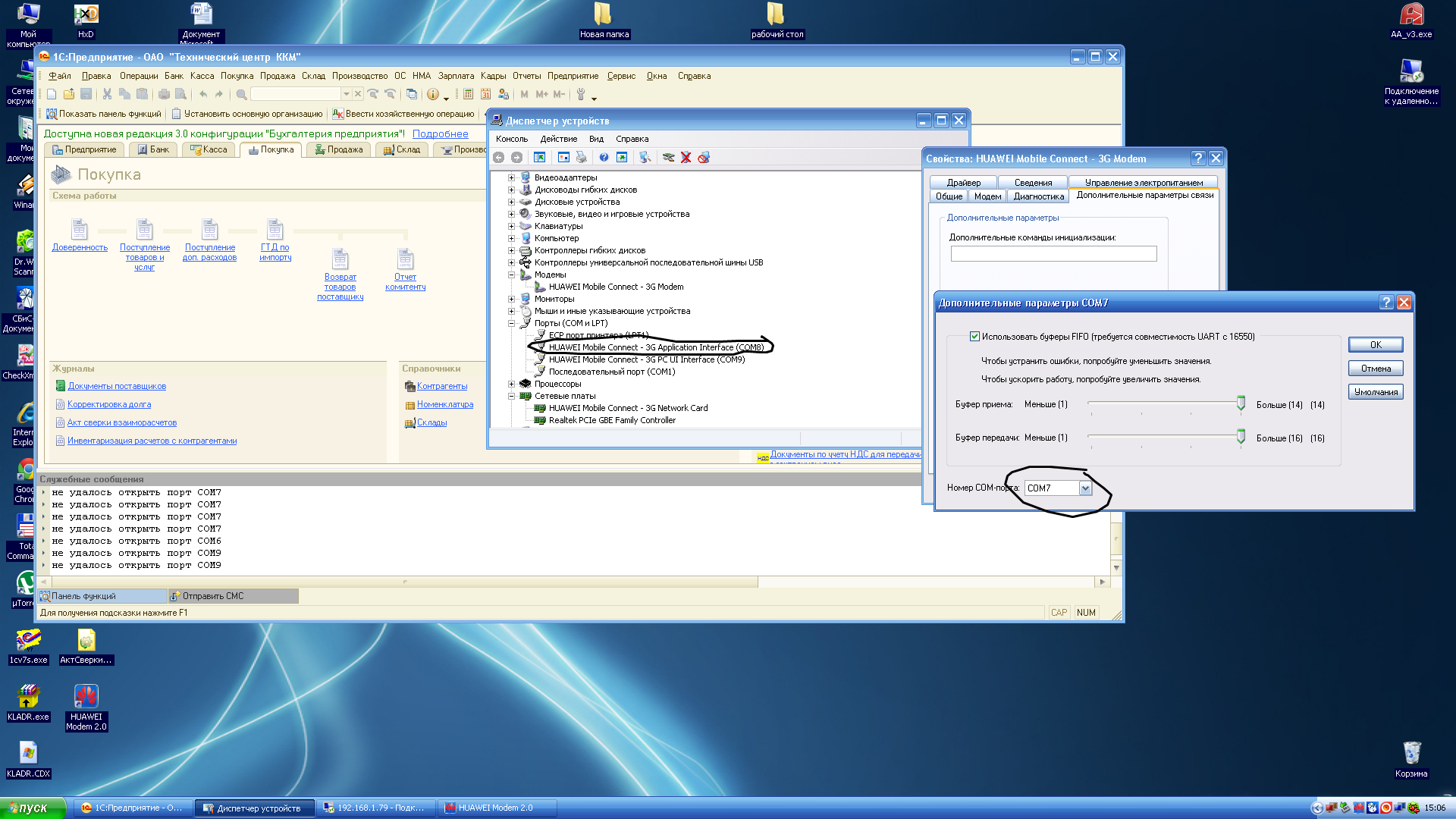Open the Файл menu in 1C
Screen dimensions: 1456x819
click(60, 76)
